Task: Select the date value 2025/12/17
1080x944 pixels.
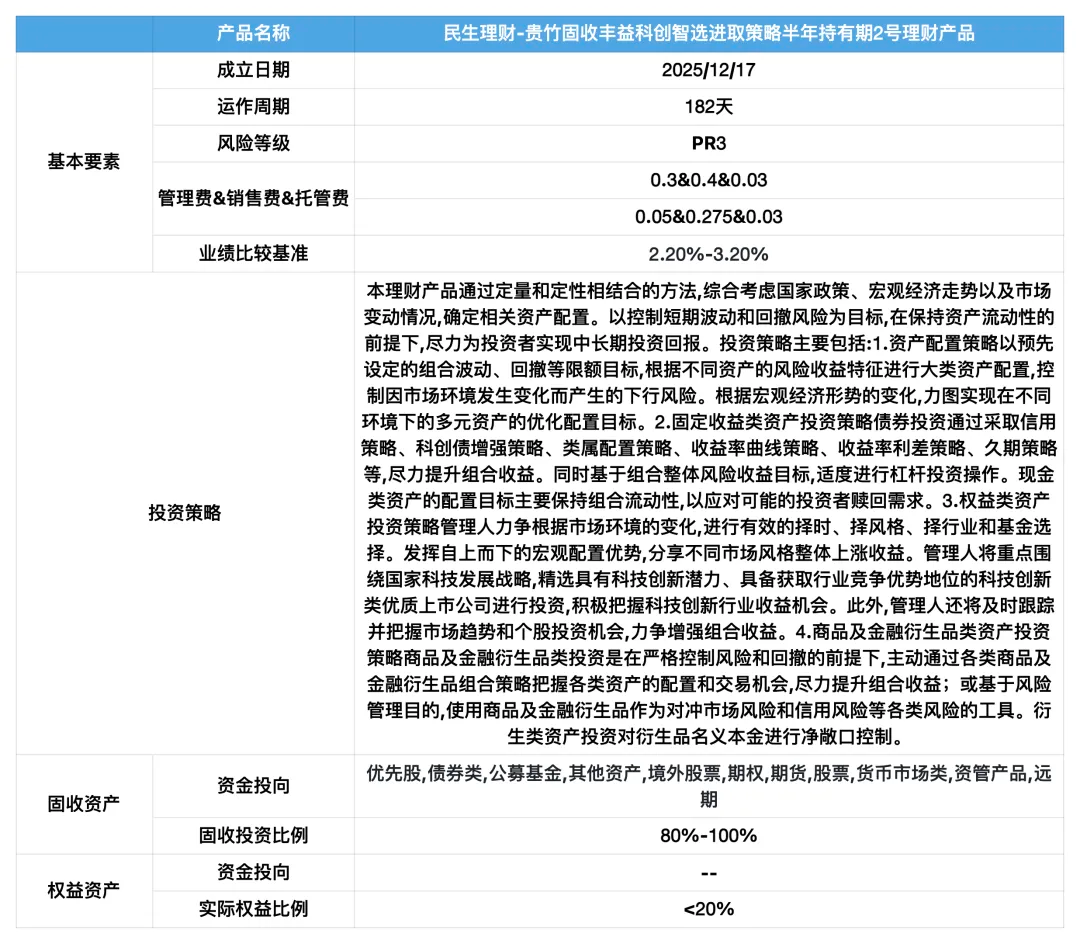Action: tap(711, 70)
